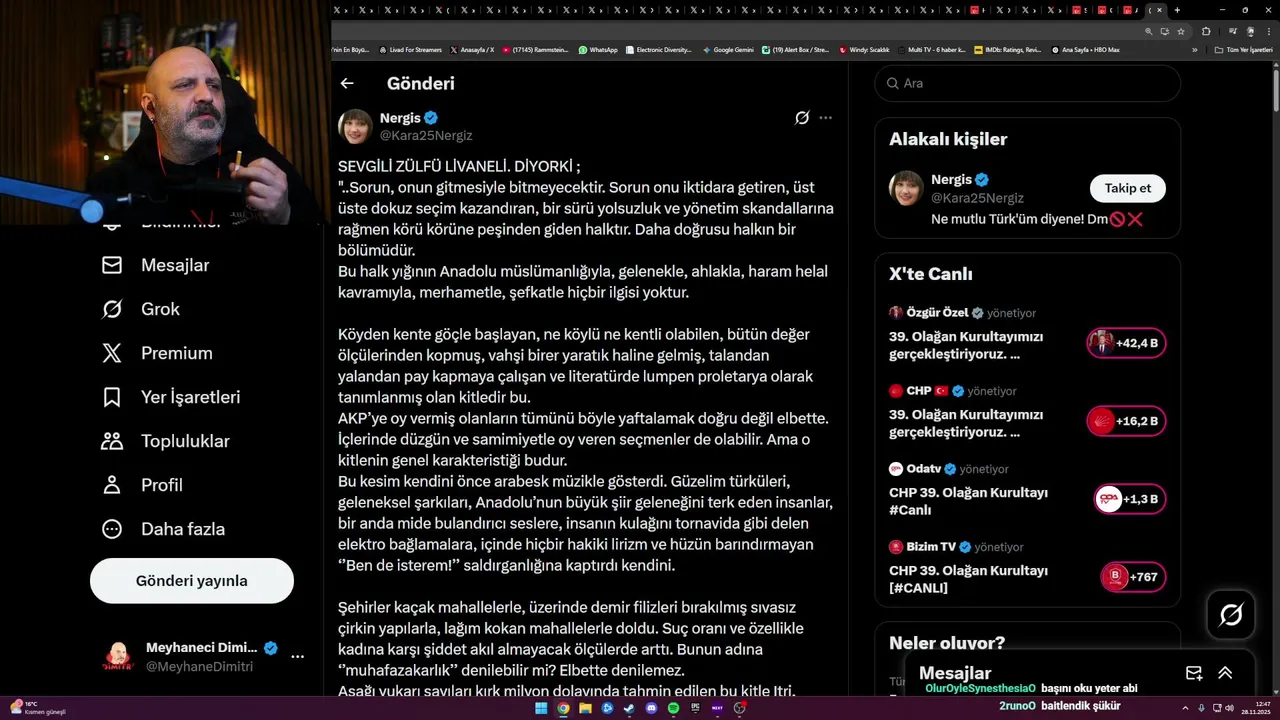Open the taskbar volume control

point(1230,708)
